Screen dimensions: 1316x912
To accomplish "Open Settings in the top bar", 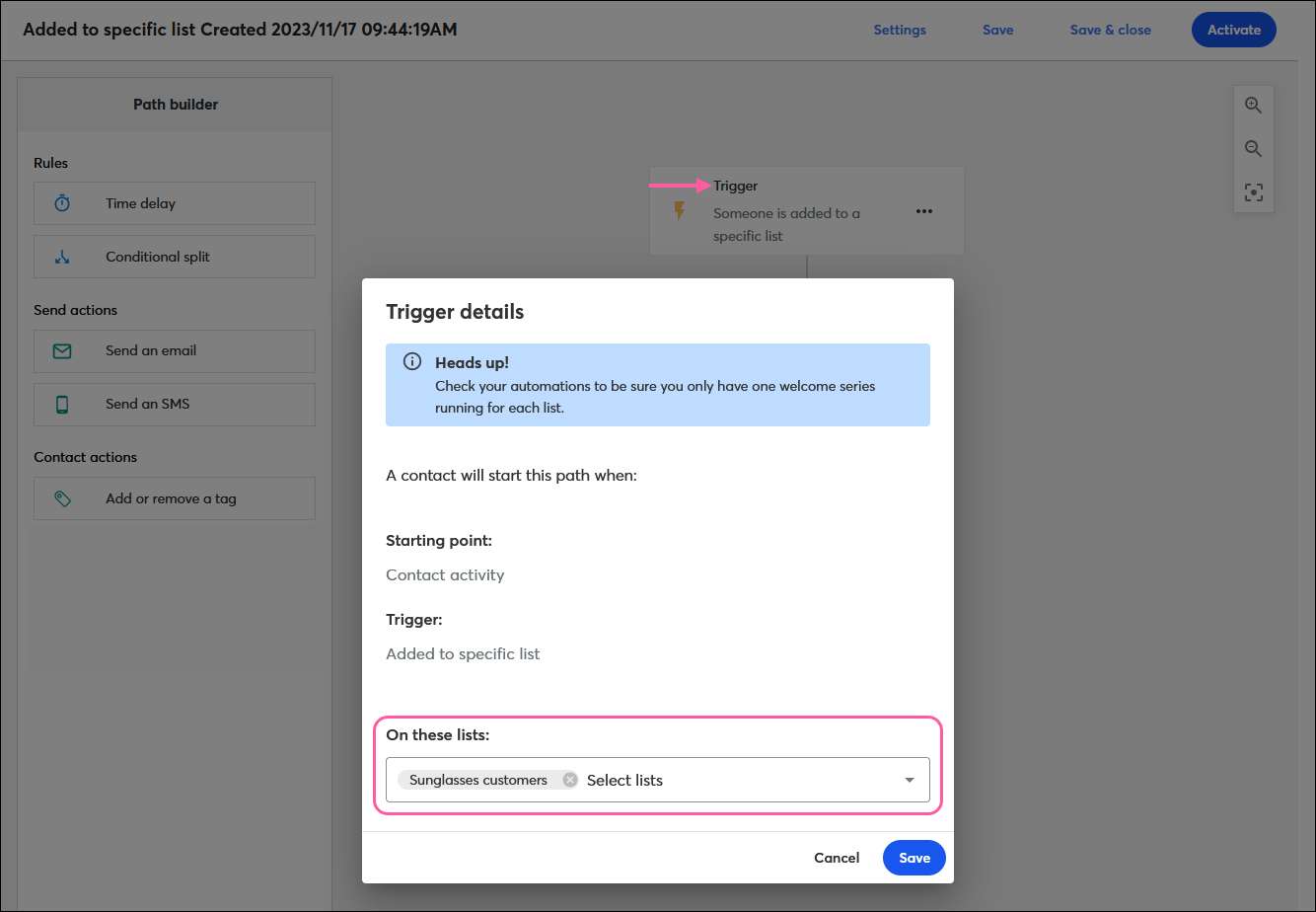I will (x=900, y=30).
